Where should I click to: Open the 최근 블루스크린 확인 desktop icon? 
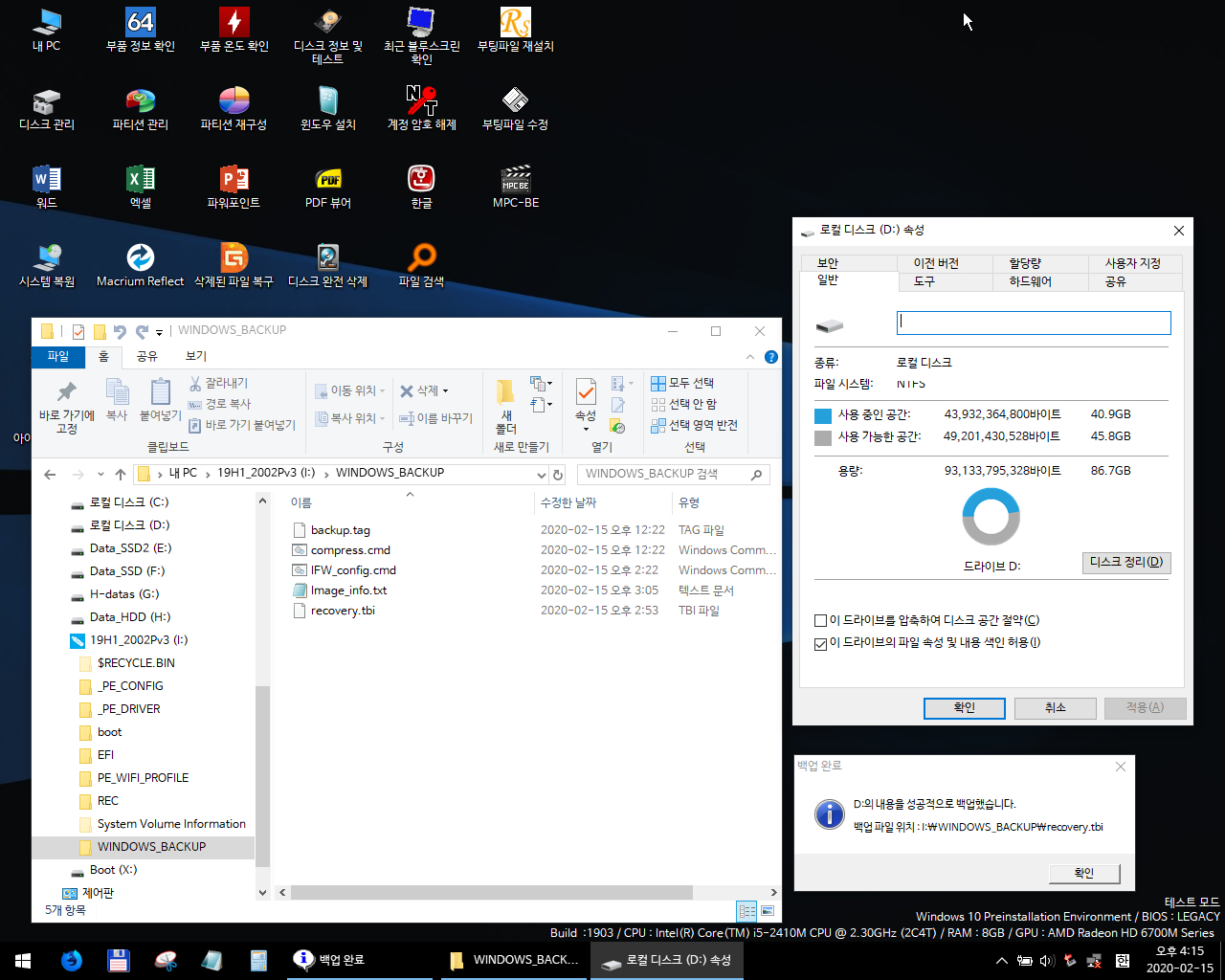pyautogui.click(x=422, y=36)
